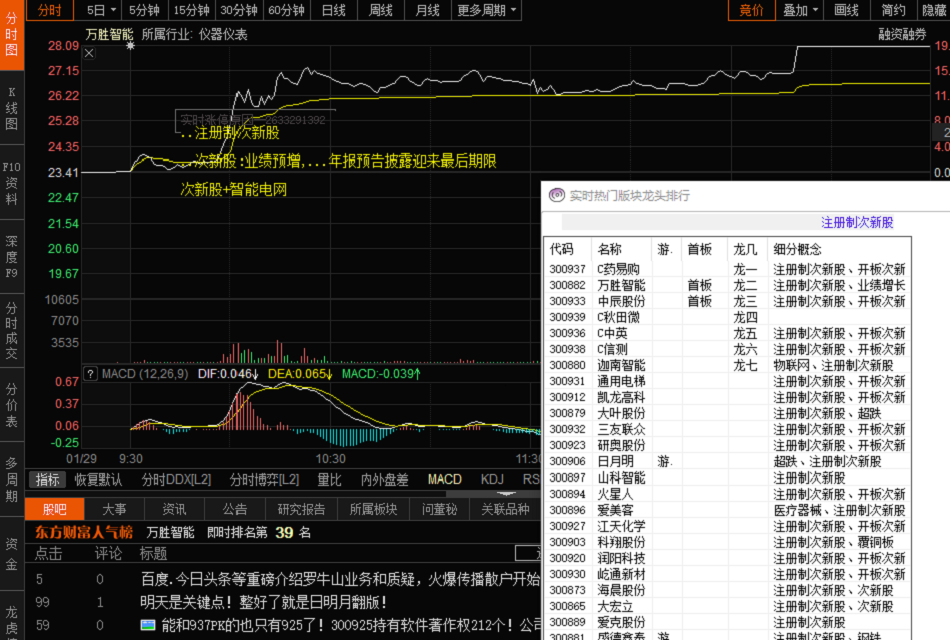
Task: Open 深度F9 in the left sidebar
Action: [x=12, y=257]
